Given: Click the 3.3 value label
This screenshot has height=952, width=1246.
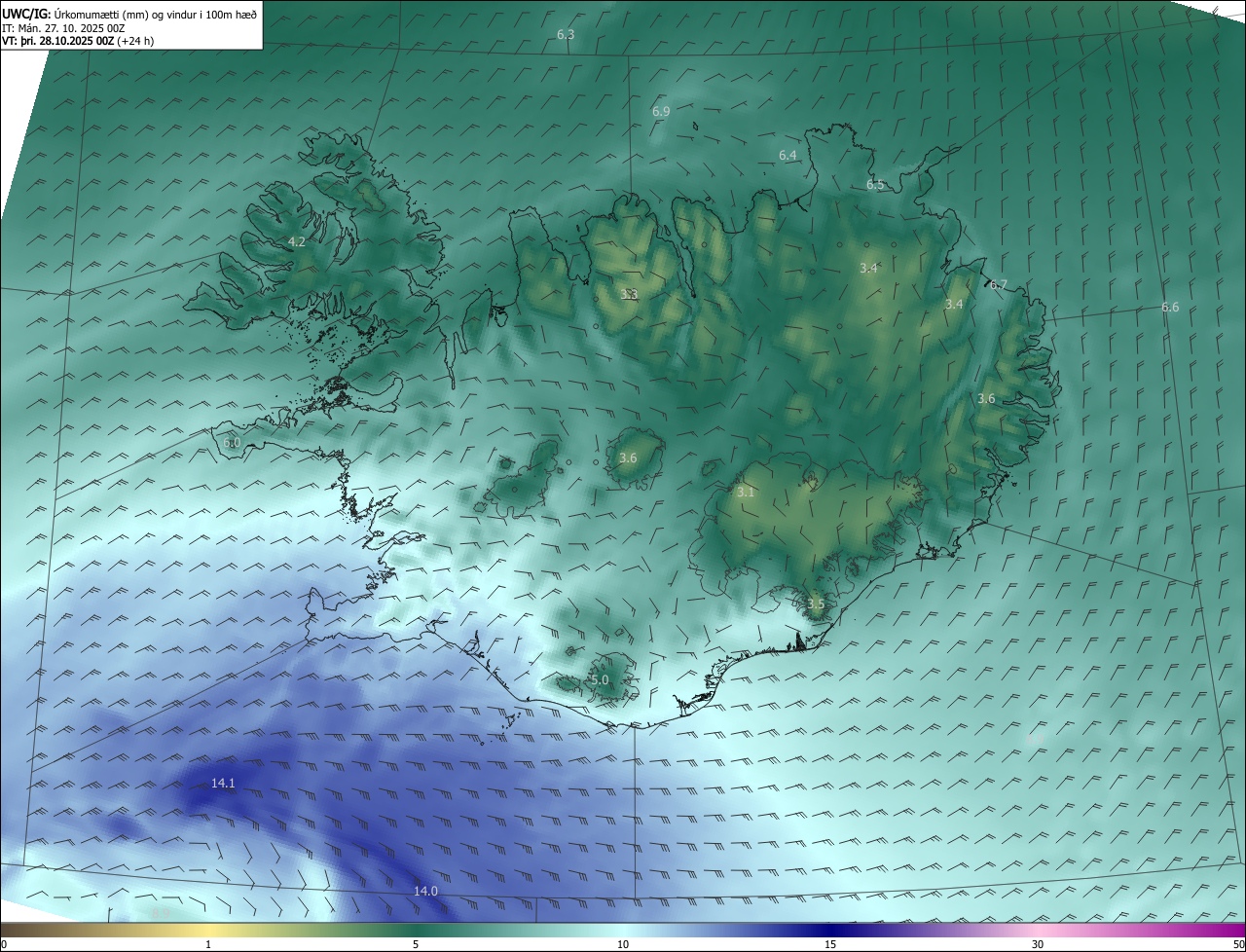Looking at the screenshot, I should pos(629,293).
